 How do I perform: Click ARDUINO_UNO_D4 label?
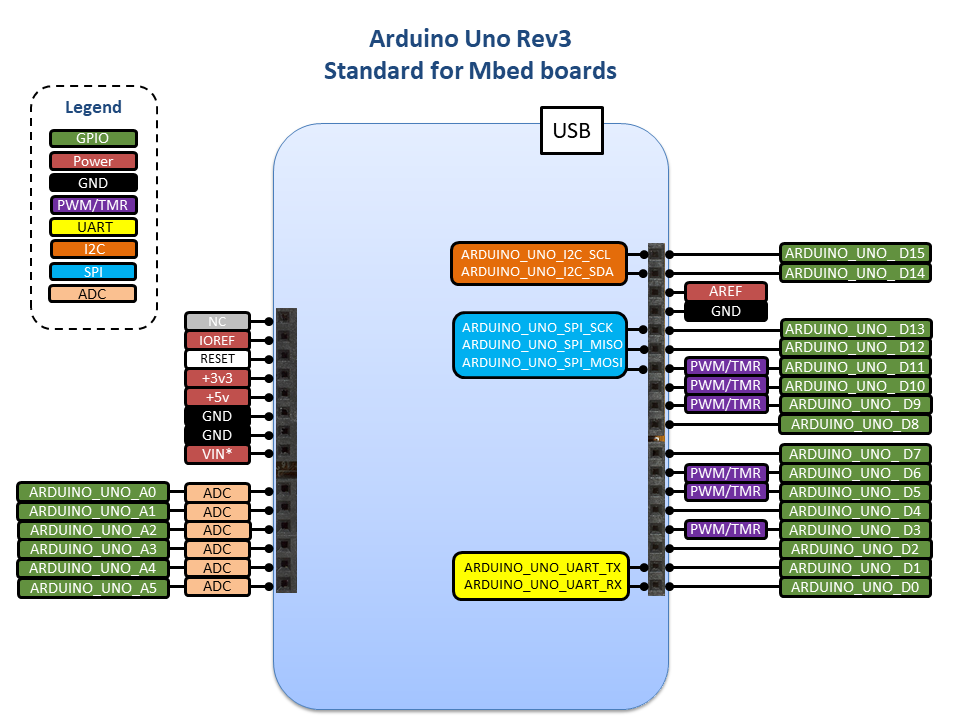coord(855,511)
